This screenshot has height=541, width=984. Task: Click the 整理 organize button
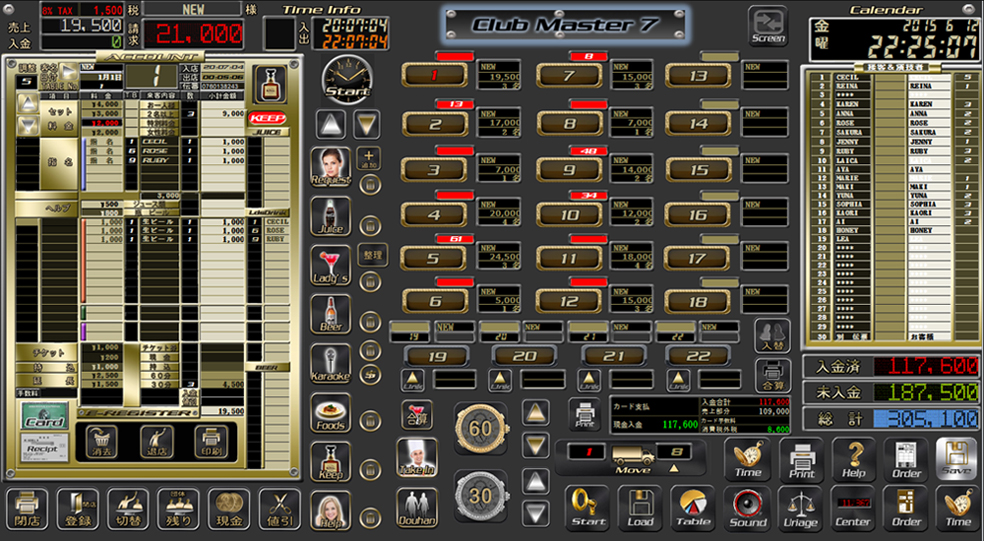(372, 255)
